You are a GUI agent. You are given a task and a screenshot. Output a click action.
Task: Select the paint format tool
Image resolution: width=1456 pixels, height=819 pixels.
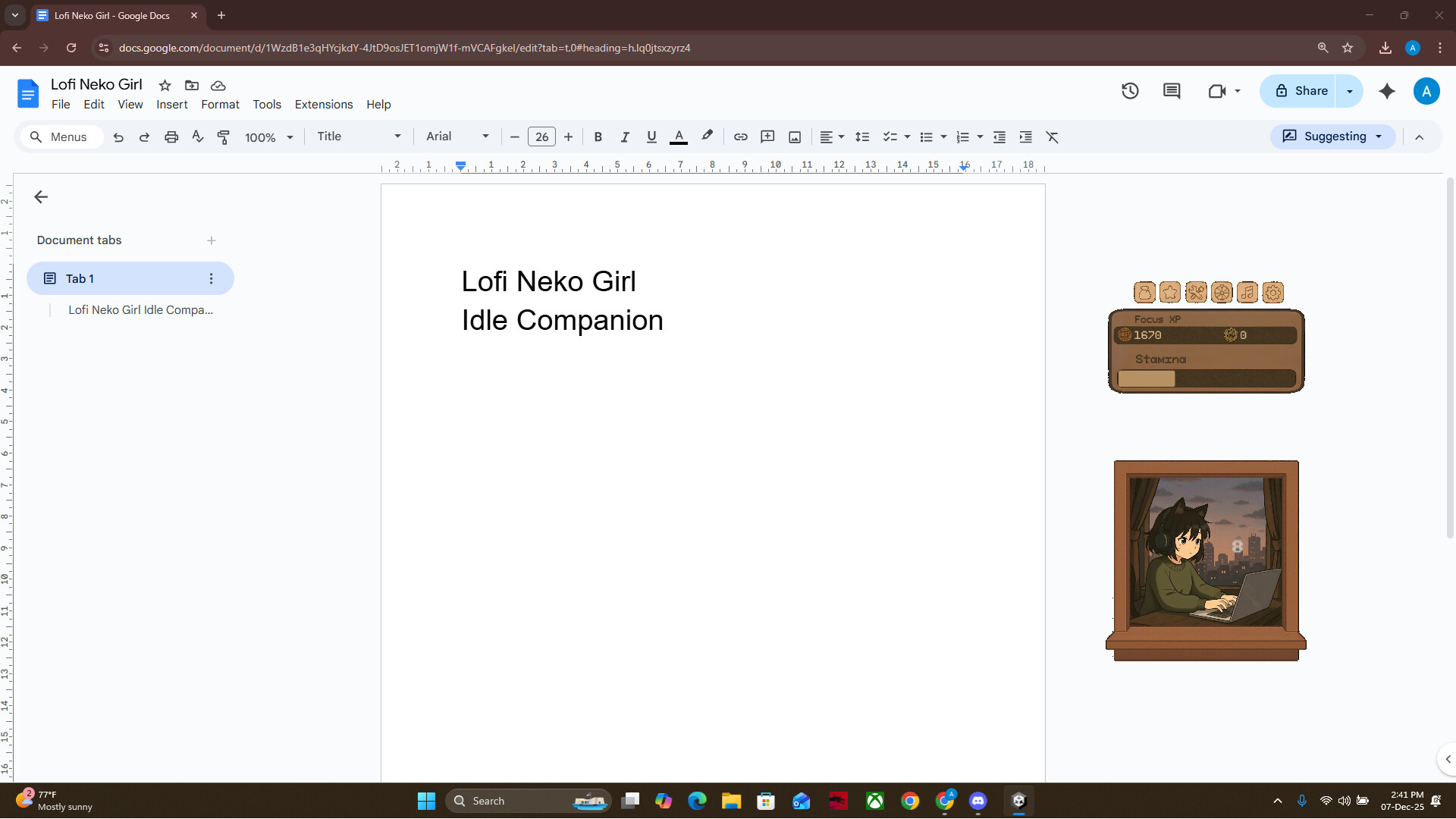click(x=223, y=136)
